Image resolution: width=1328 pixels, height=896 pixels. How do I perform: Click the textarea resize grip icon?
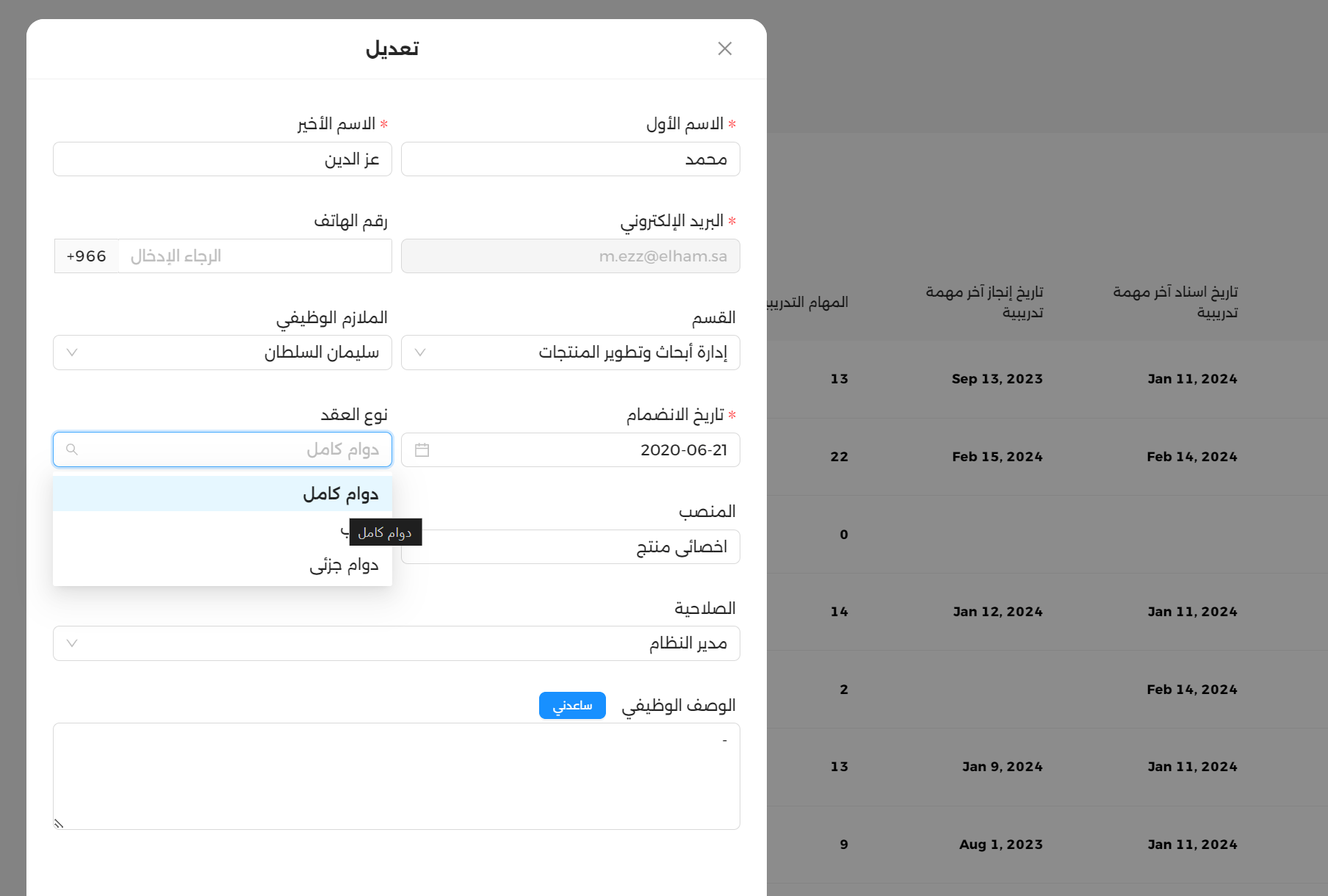pos(59,823)
